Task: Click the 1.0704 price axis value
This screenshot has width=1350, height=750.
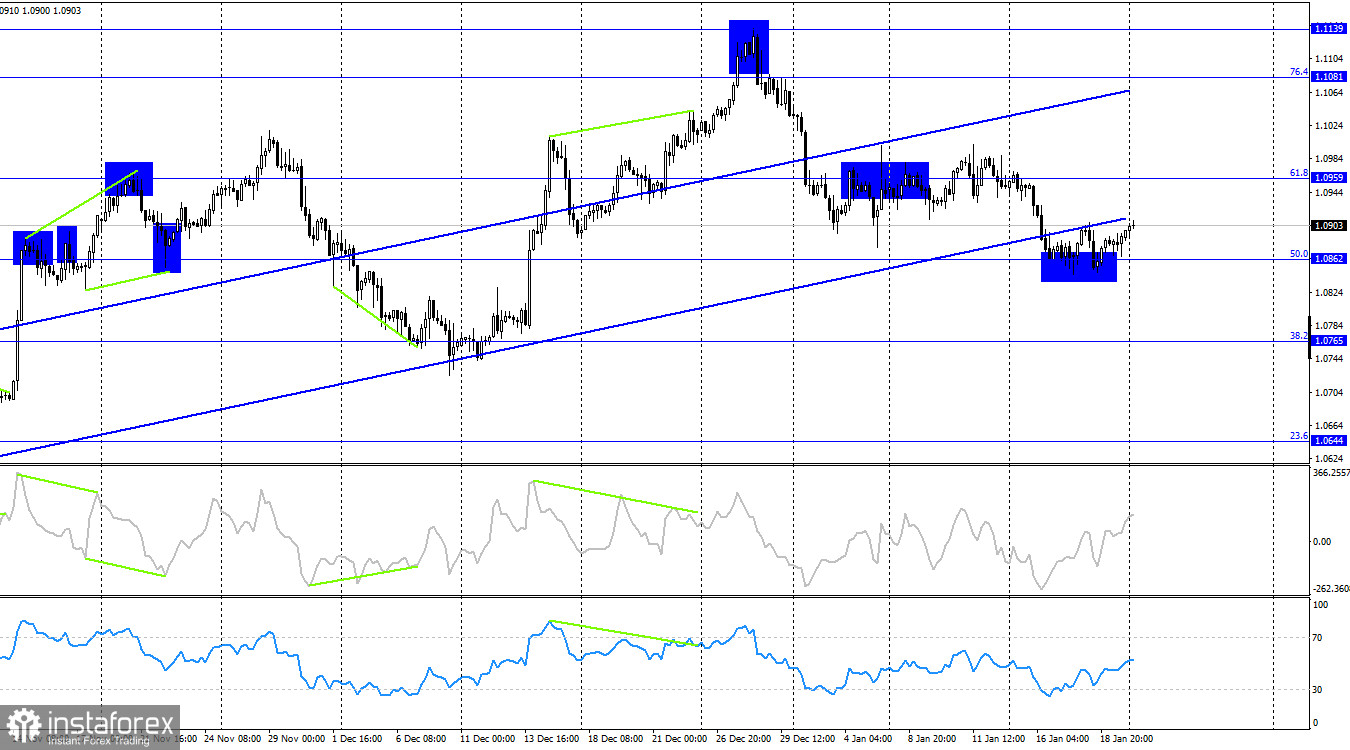Action: pyautogui.click(x=1330, y=392)
